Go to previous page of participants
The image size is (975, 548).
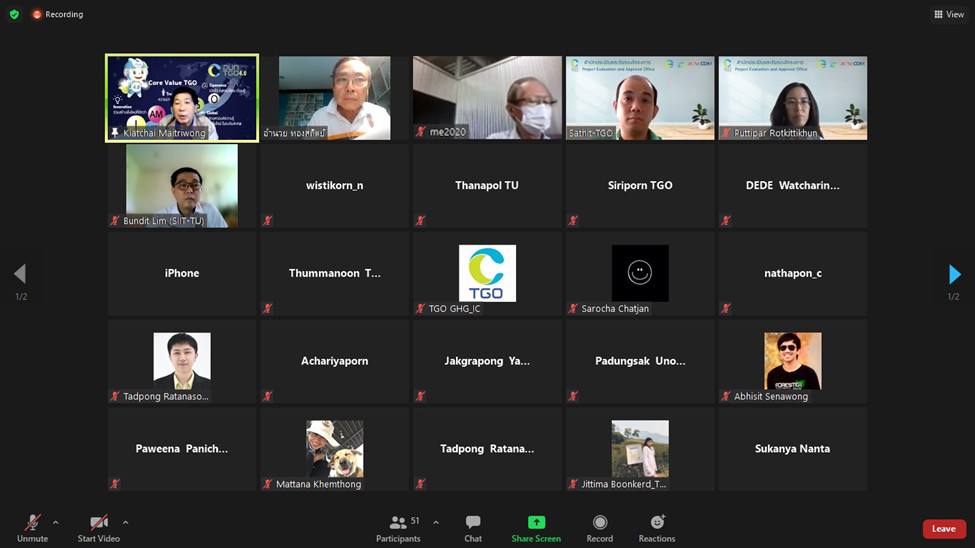(20, 274)
